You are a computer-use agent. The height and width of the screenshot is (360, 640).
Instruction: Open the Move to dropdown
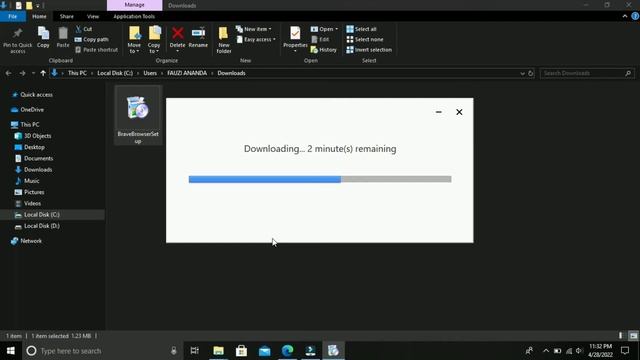pyautogui.click(x=134, y=40)
